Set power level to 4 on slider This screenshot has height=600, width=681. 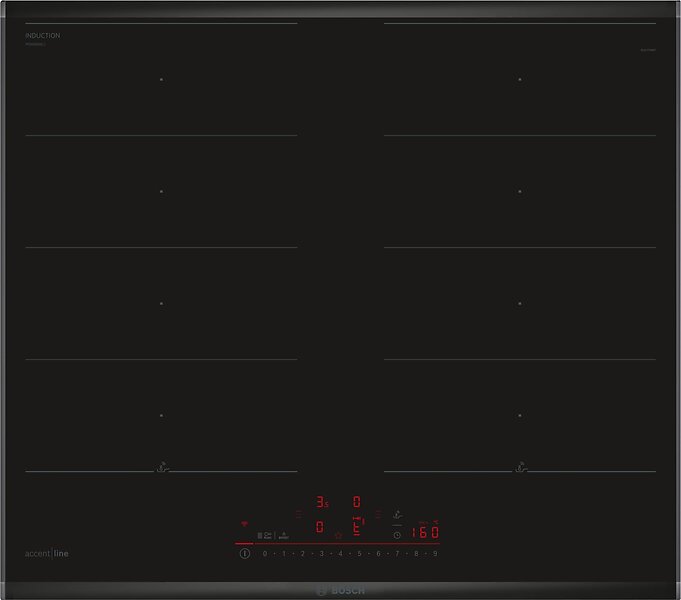point(340,553)
